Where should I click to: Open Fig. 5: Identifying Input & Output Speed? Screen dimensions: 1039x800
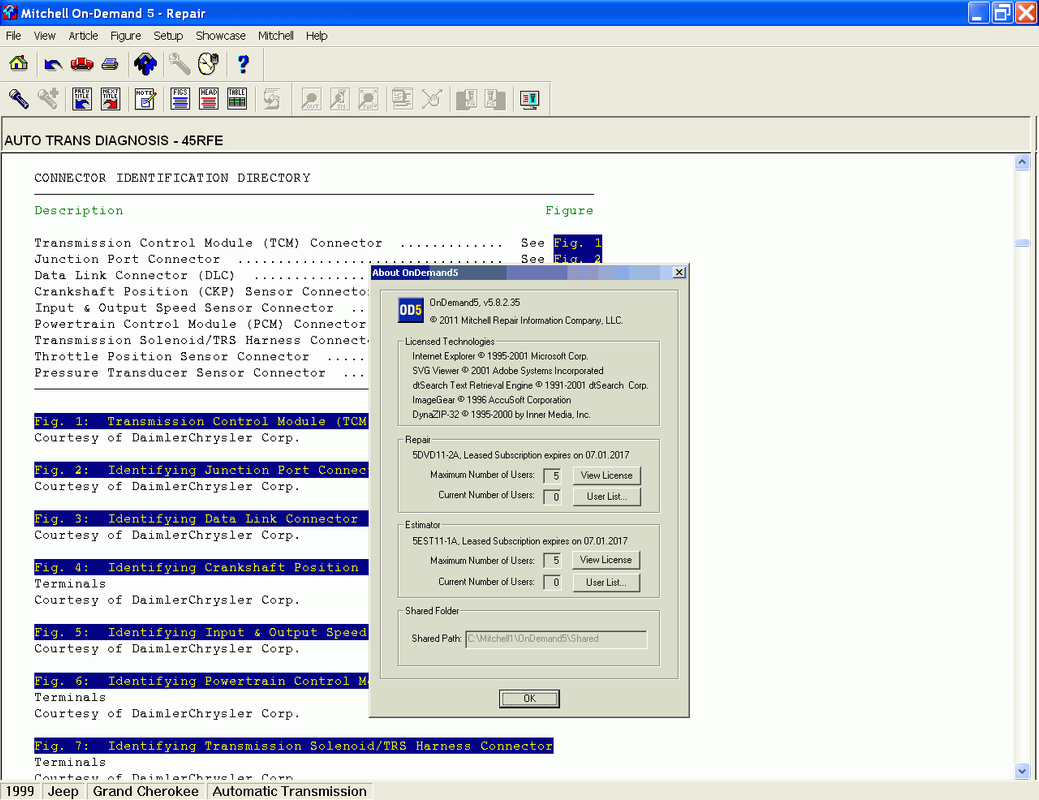click(201, 633)
